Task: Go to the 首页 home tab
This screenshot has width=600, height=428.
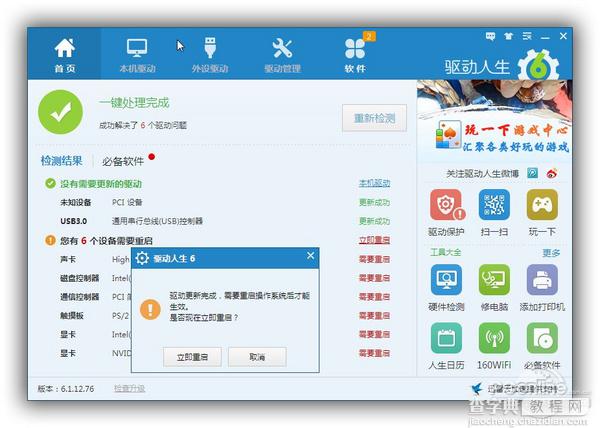Action: click(64, 55)
